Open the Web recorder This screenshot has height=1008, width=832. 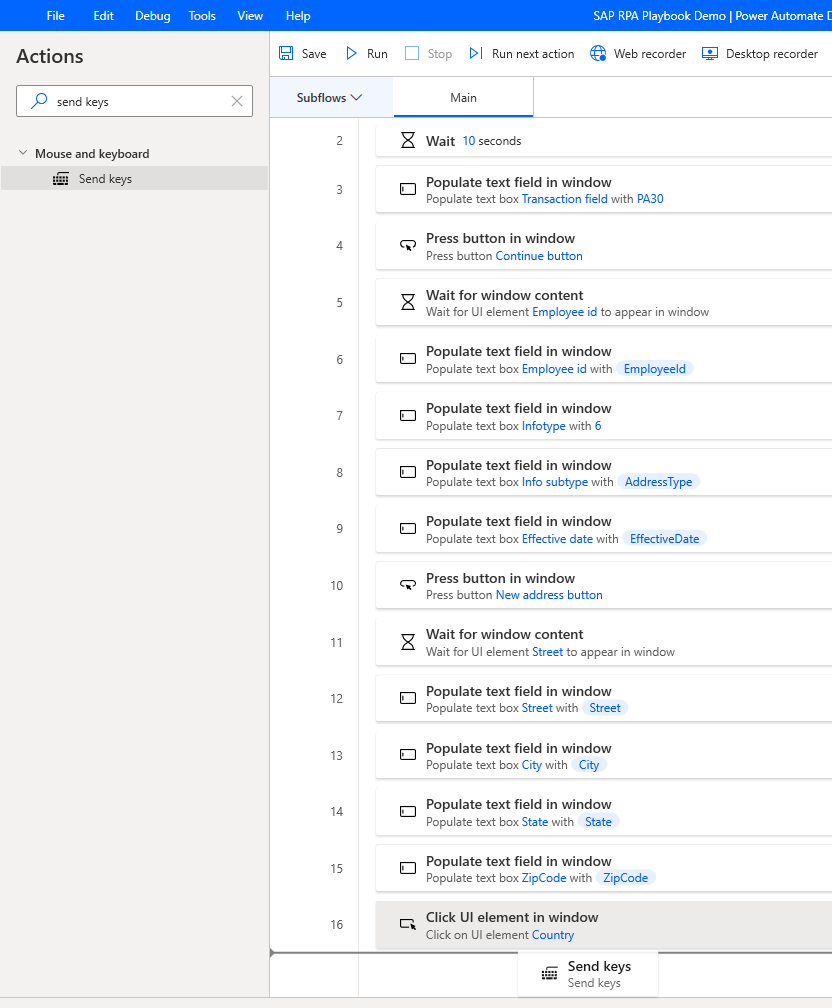coord(597,53)
